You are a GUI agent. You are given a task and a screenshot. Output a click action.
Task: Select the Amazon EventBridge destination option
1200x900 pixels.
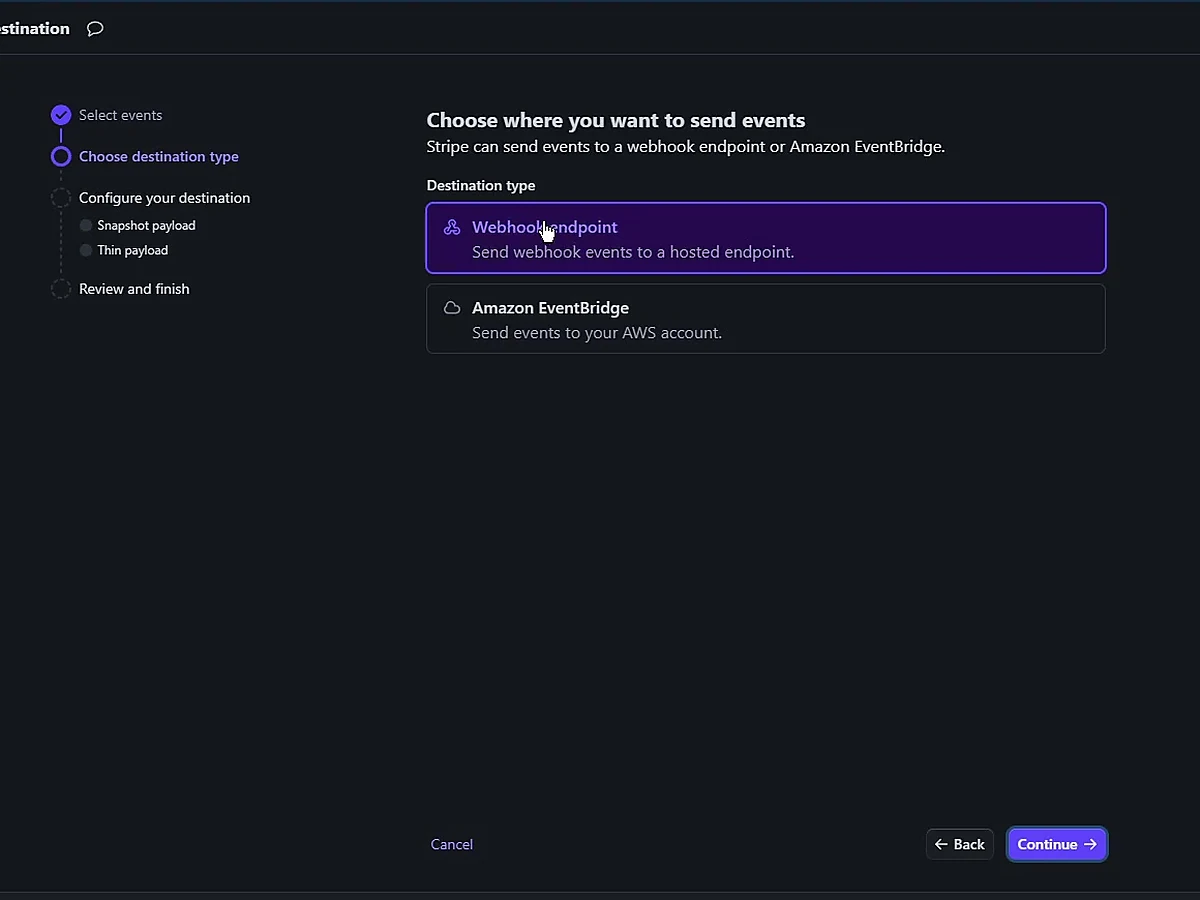pos(766,318)
